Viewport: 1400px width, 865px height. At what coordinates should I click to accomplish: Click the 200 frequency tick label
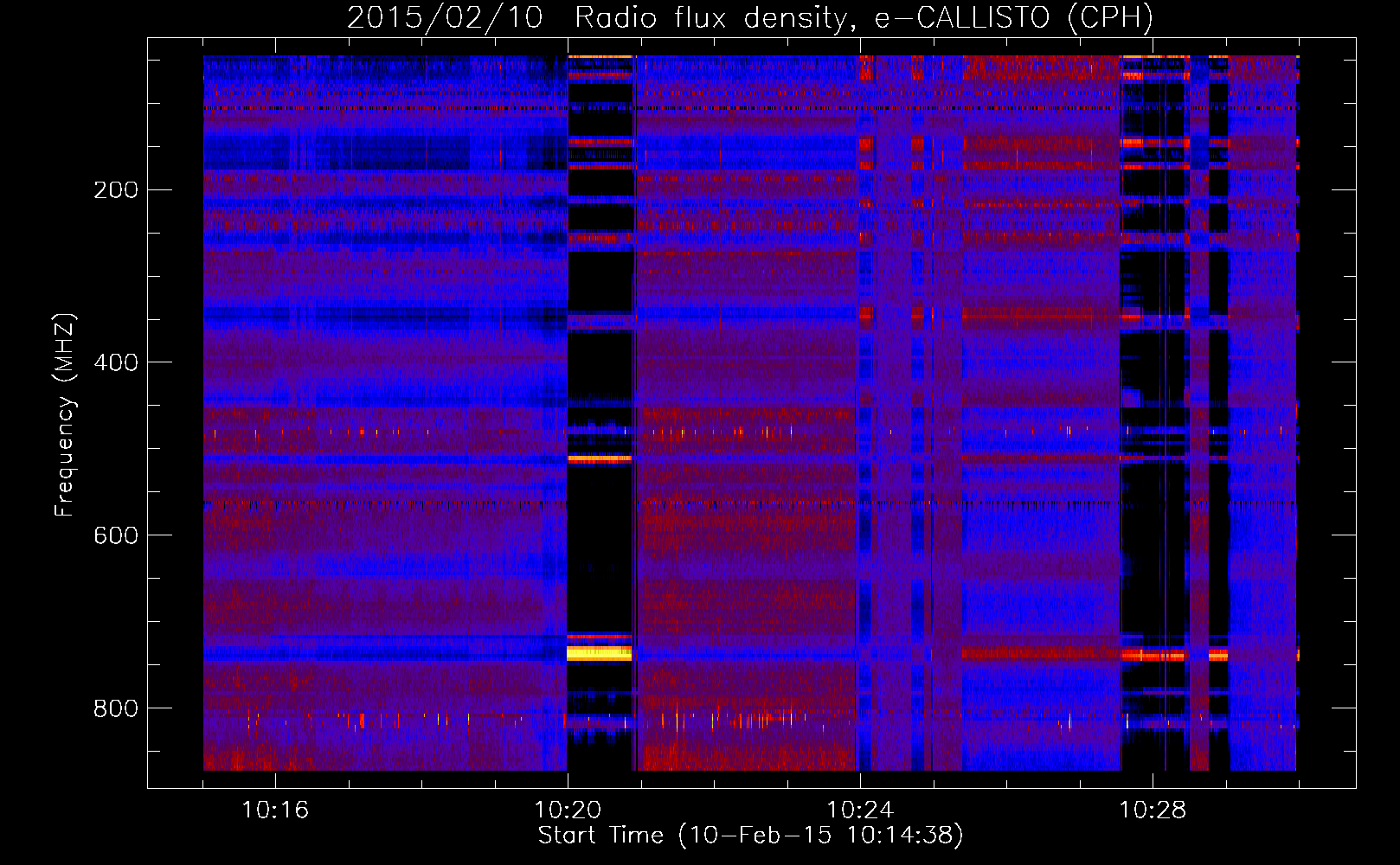click(116, 189)
